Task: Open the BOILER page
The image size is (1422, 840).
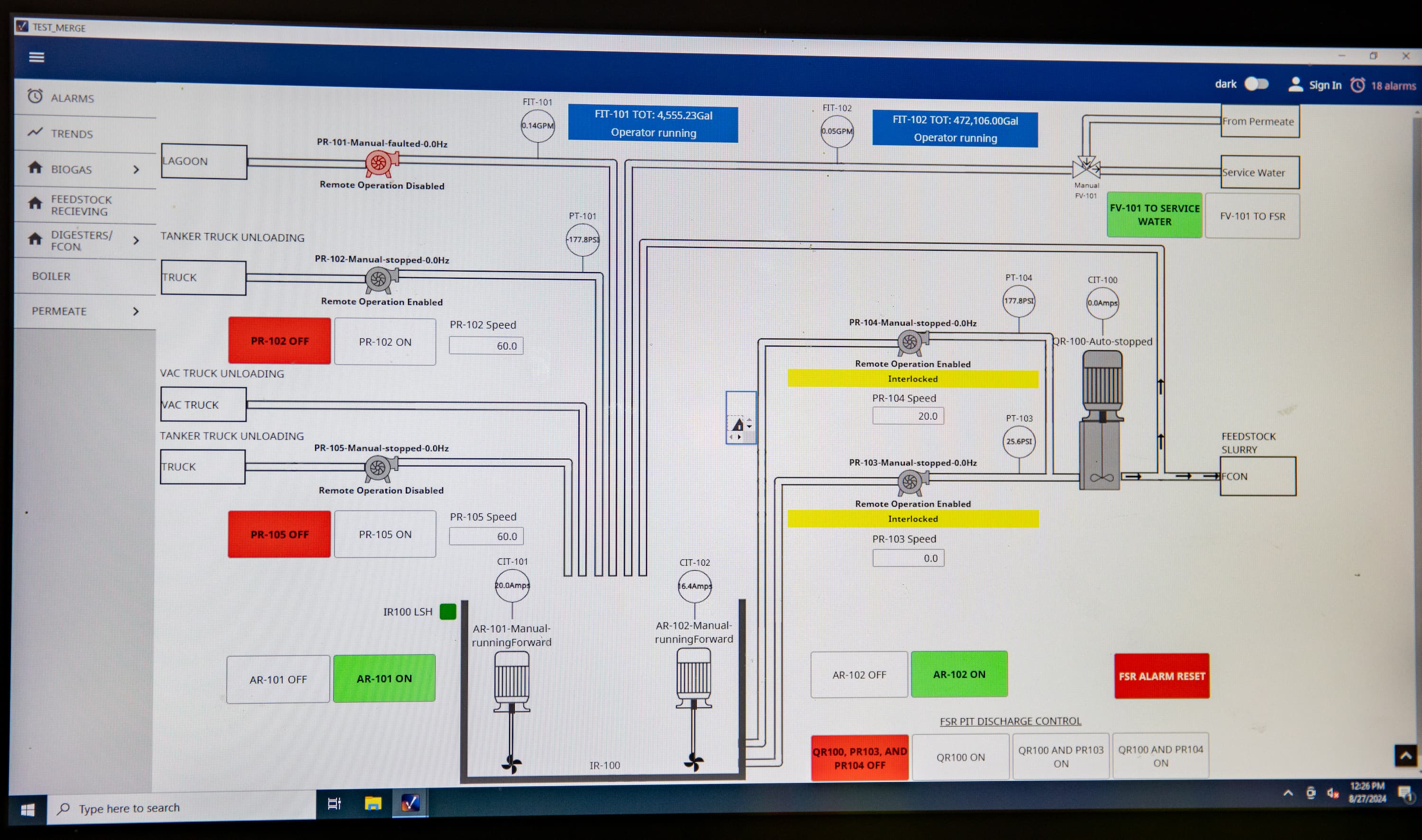Action: tap(85, 276)
